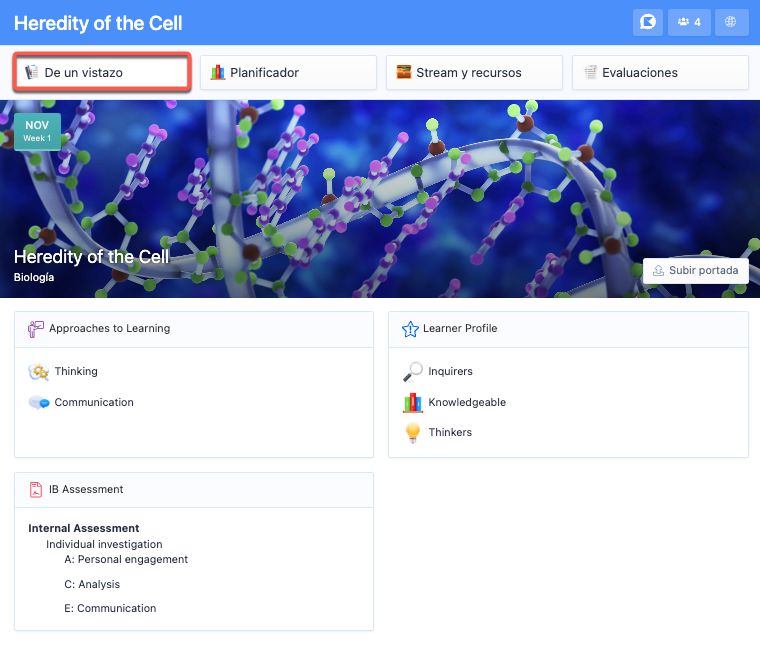Image resolution: width=760 pixels, height=645 pixels.
Task: Click the Inquirers magnifying glass icon
Action: click(x=412, y=372)
